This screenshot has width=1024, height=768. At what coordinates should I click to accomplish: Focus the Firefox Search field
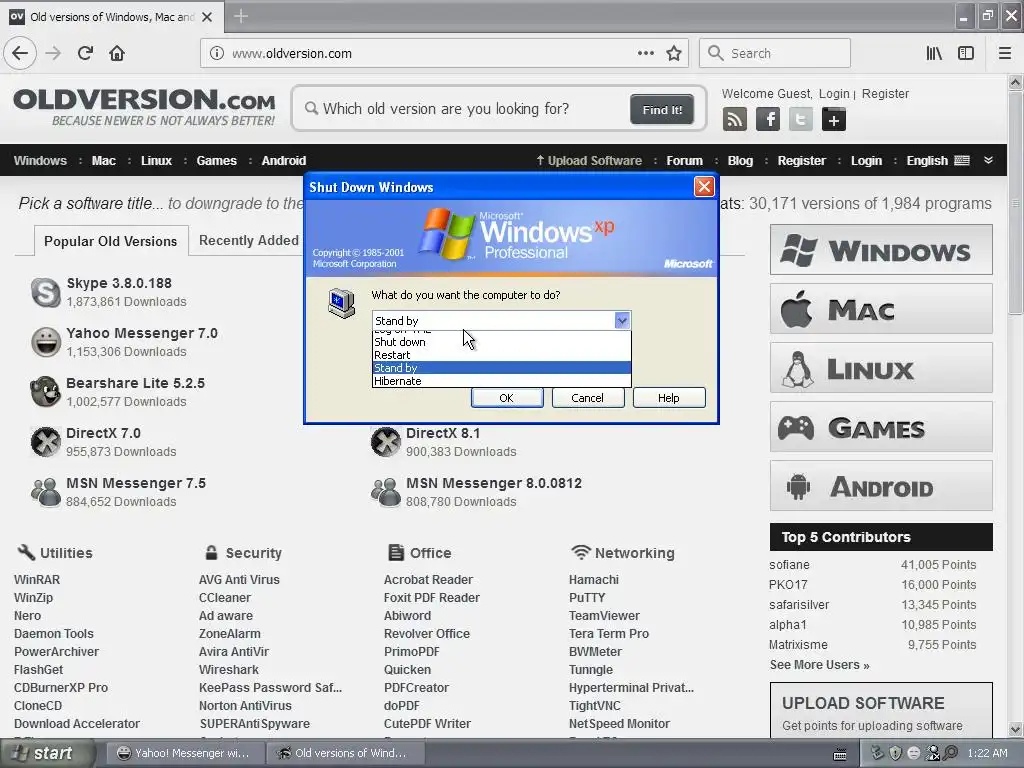775,53
